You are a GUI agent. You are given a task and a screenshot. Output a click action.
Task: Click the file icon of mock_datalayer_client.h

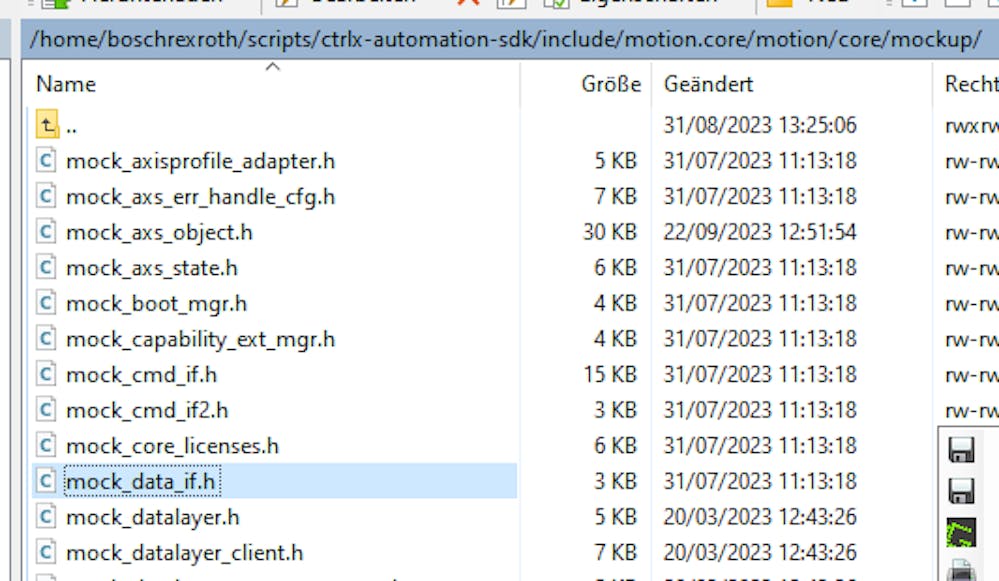click(45, 552)
